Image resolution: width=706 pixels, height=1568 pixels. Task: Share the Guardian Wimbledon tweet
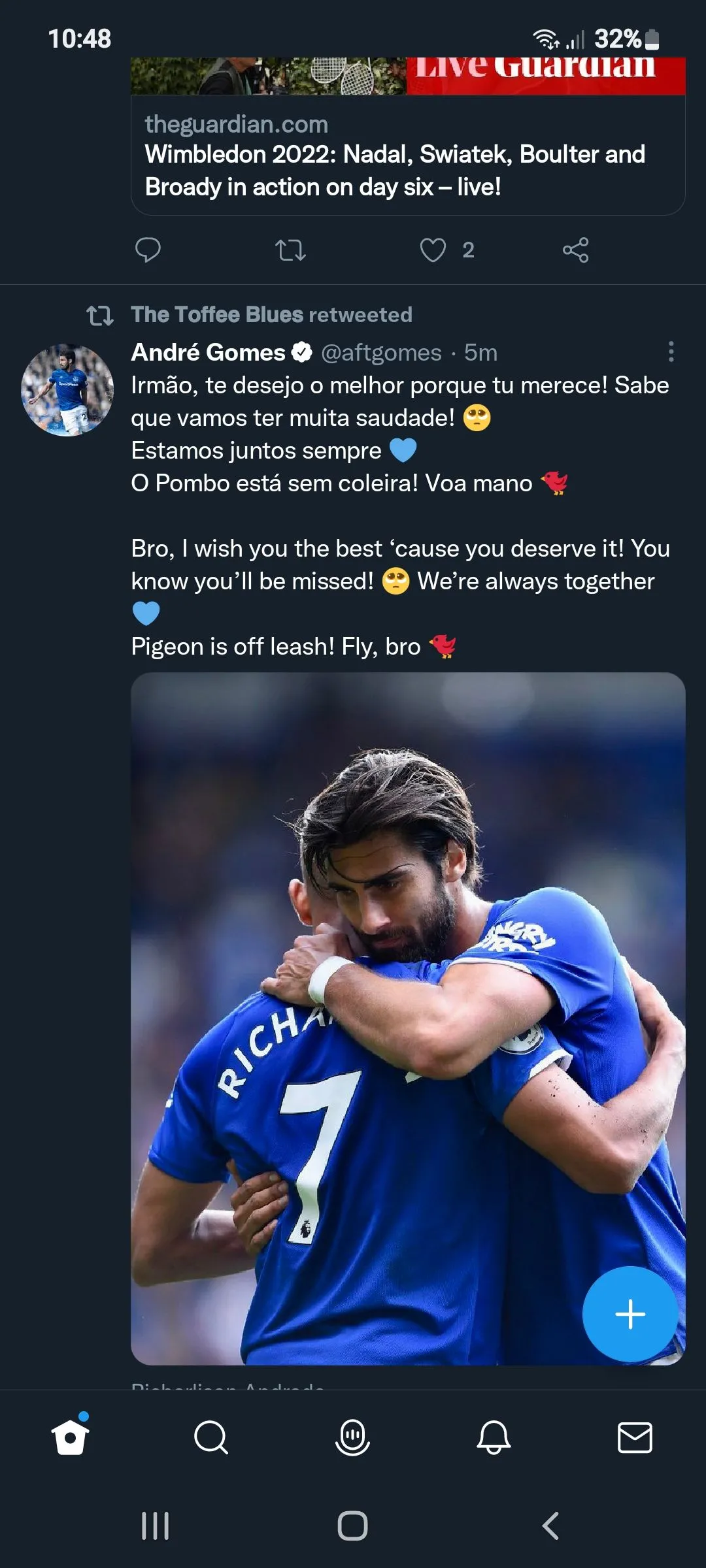point(575,250)
